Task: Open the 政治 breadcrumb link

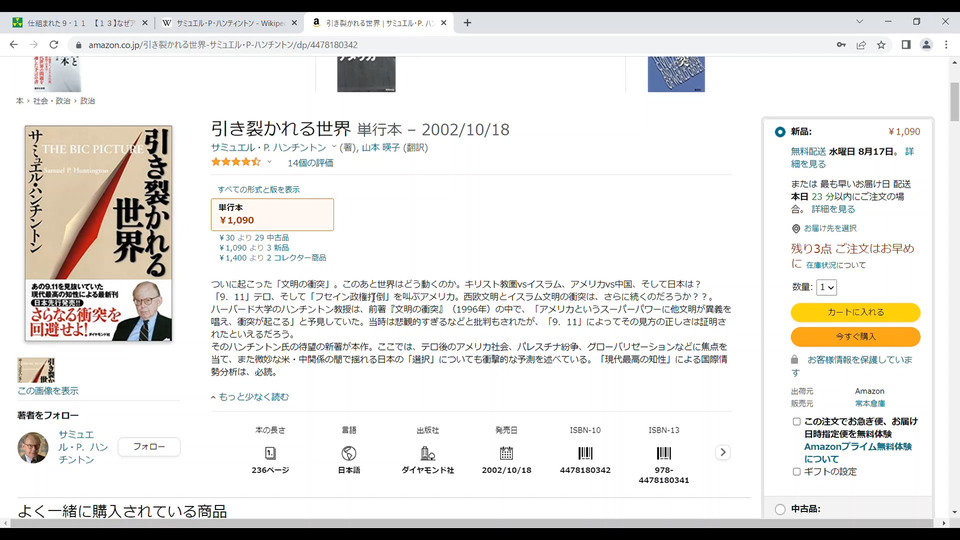Action: (x=88, y=101)
